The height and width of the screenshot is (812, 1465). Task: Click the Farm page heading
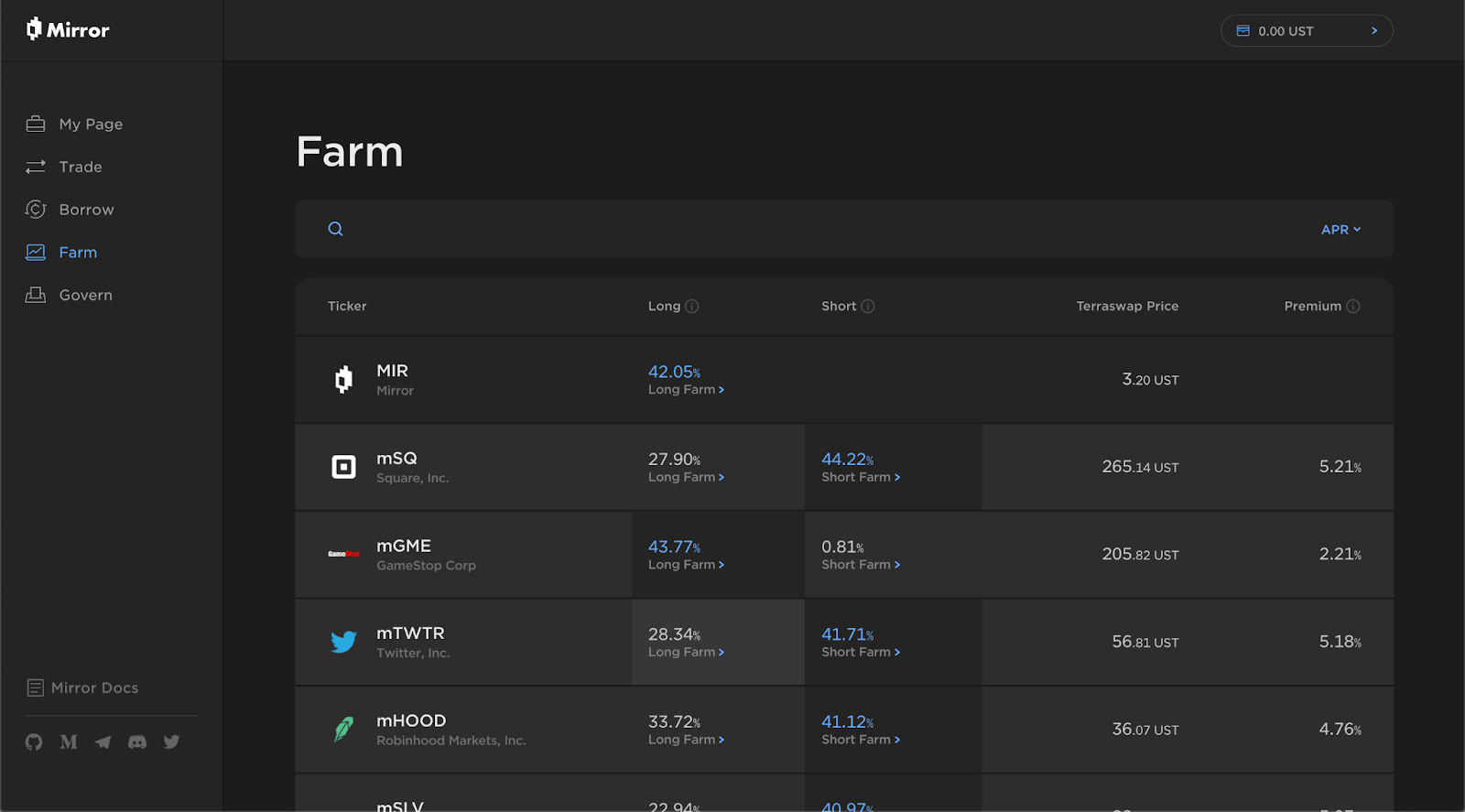coord(350,152)
